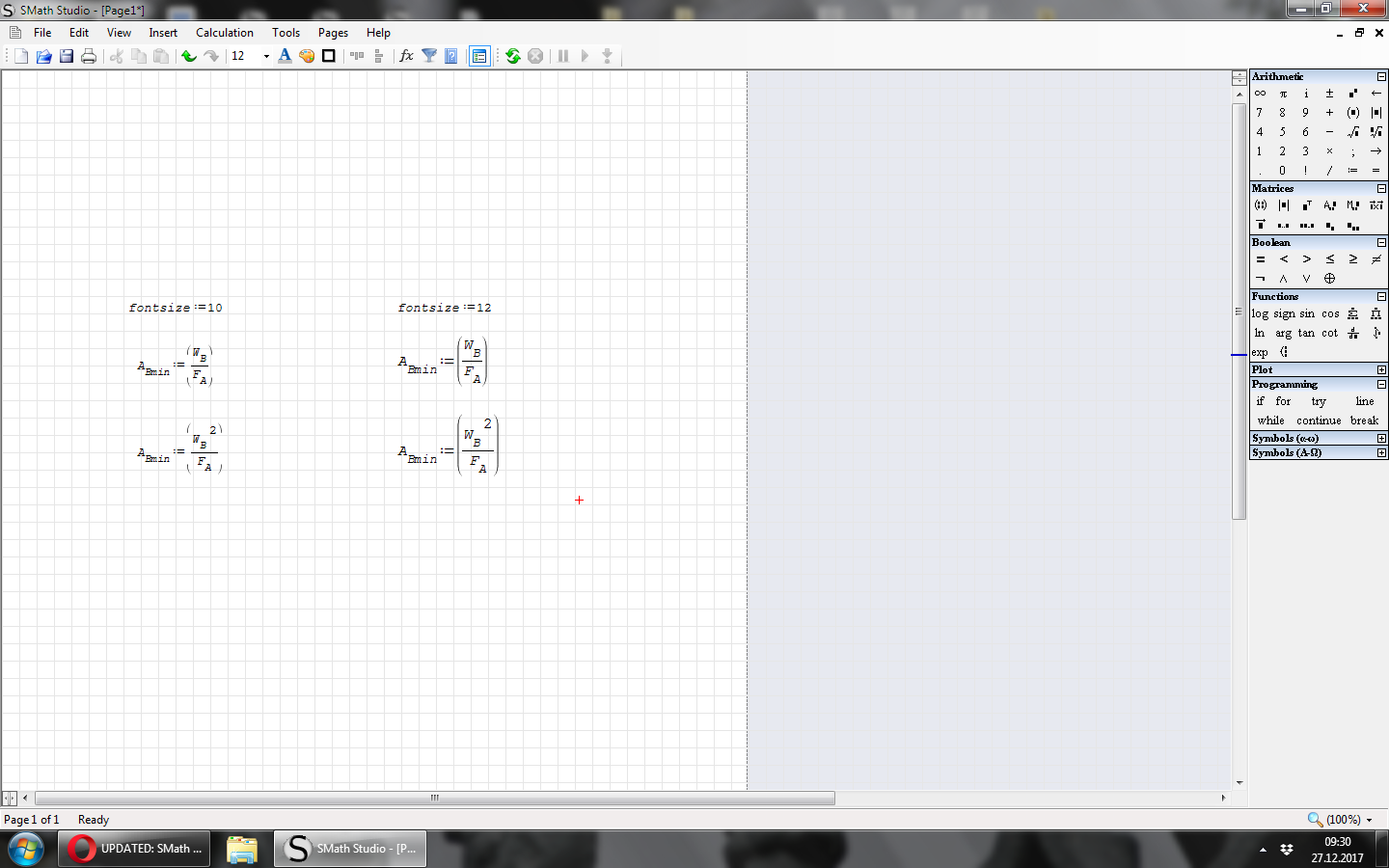Click the Save file toolbar icon
The image size is (1389, 868).
tap(67, 56)
